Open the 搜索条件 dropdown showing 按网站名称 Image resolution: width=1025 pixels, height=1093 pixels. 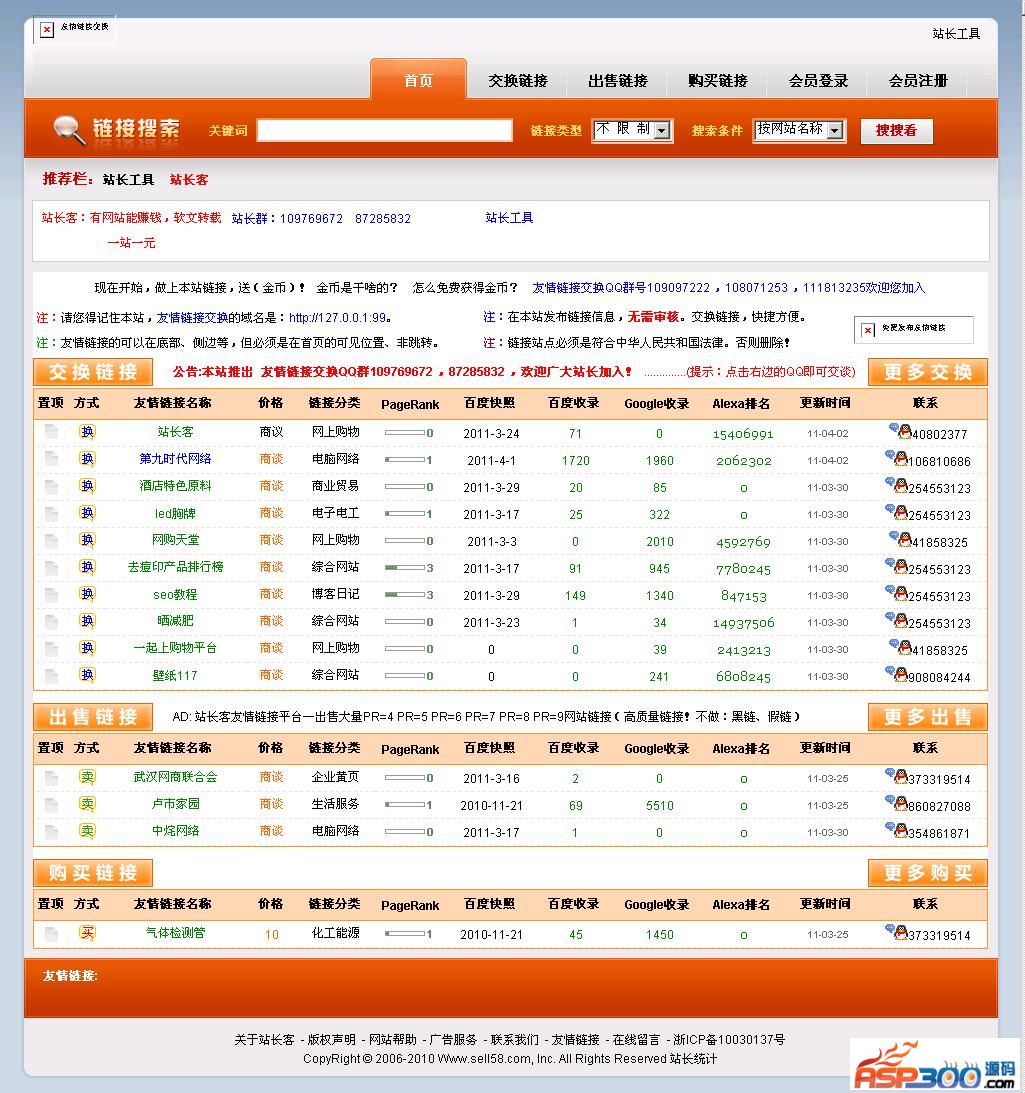coord(800,130)
